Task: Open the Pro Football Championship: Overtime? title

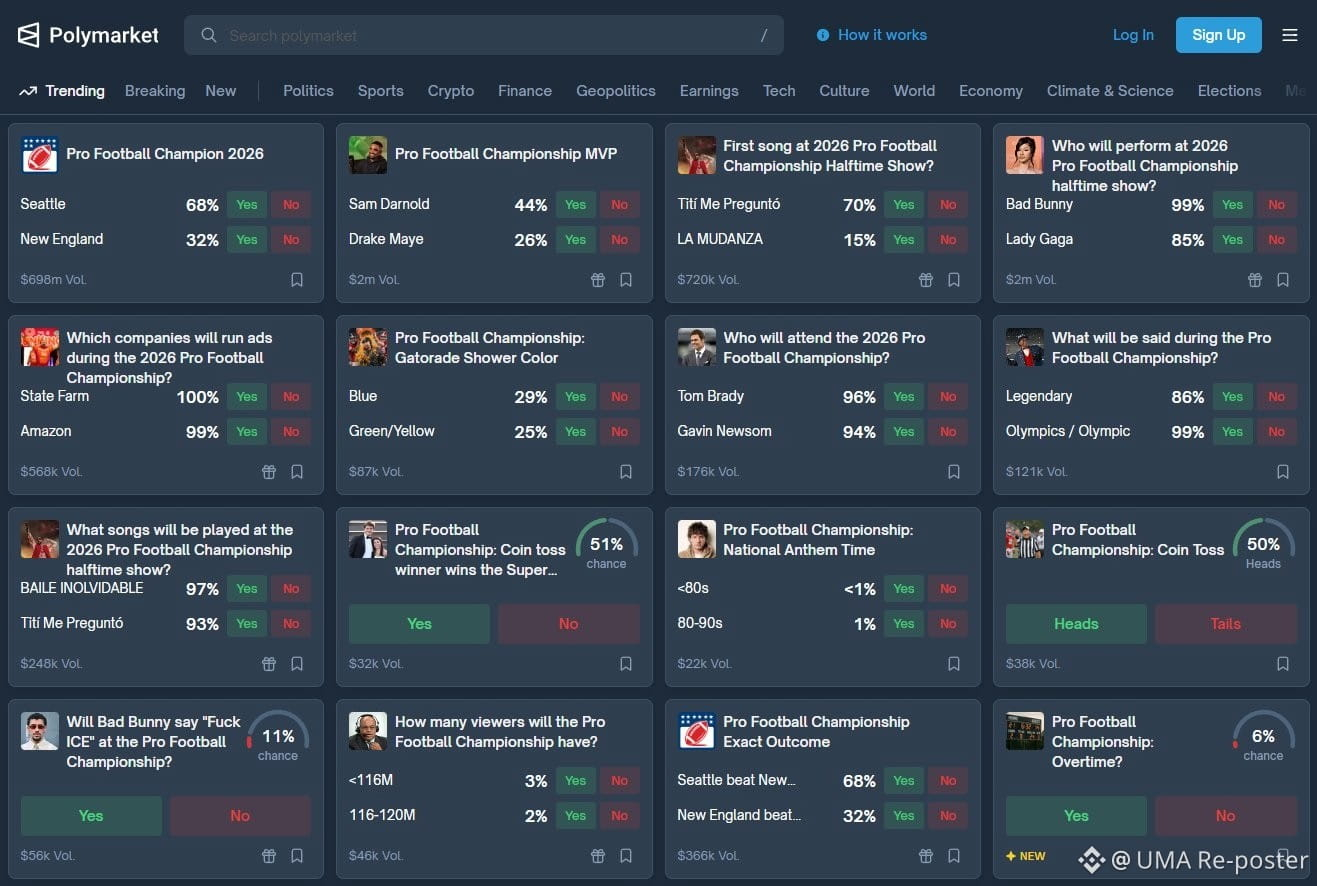Action: tap(1103, 741)
